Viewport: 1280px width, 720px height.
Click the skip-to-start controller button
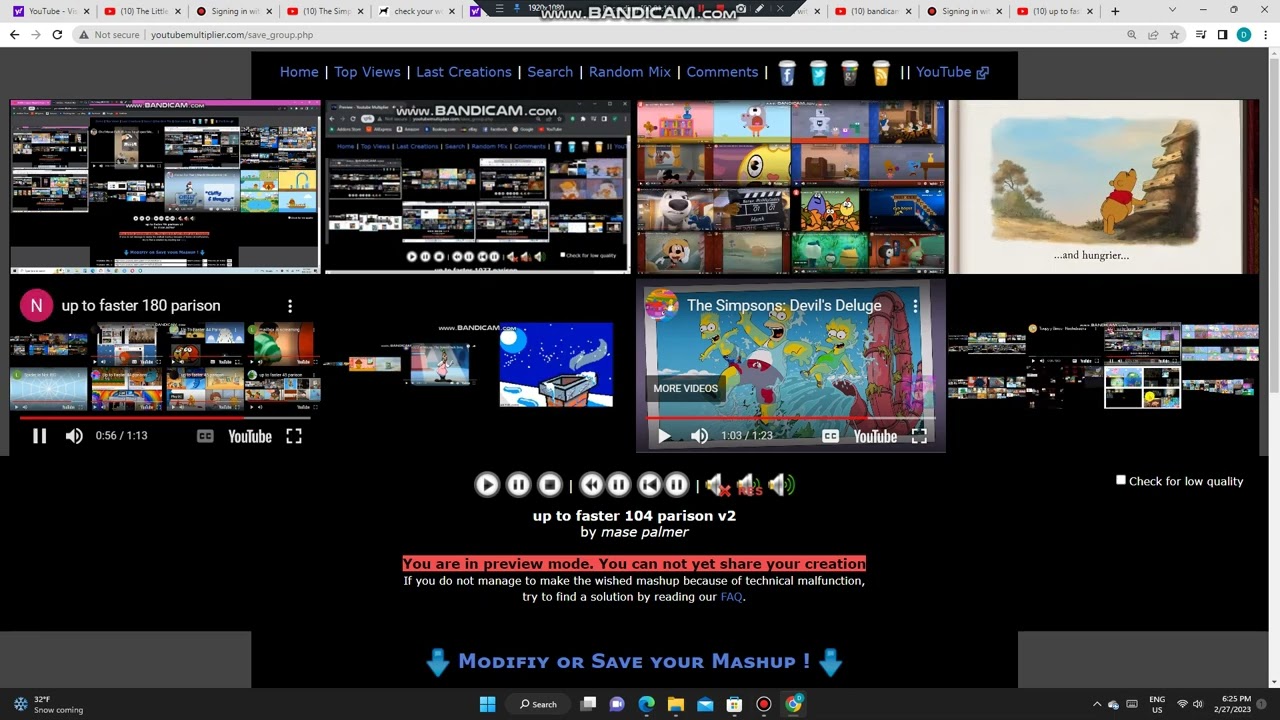(x=649, y=485)
